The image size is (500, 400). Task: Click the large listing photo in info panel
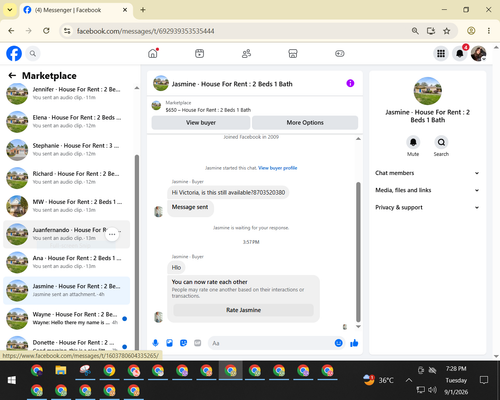(x=428, y=91)
